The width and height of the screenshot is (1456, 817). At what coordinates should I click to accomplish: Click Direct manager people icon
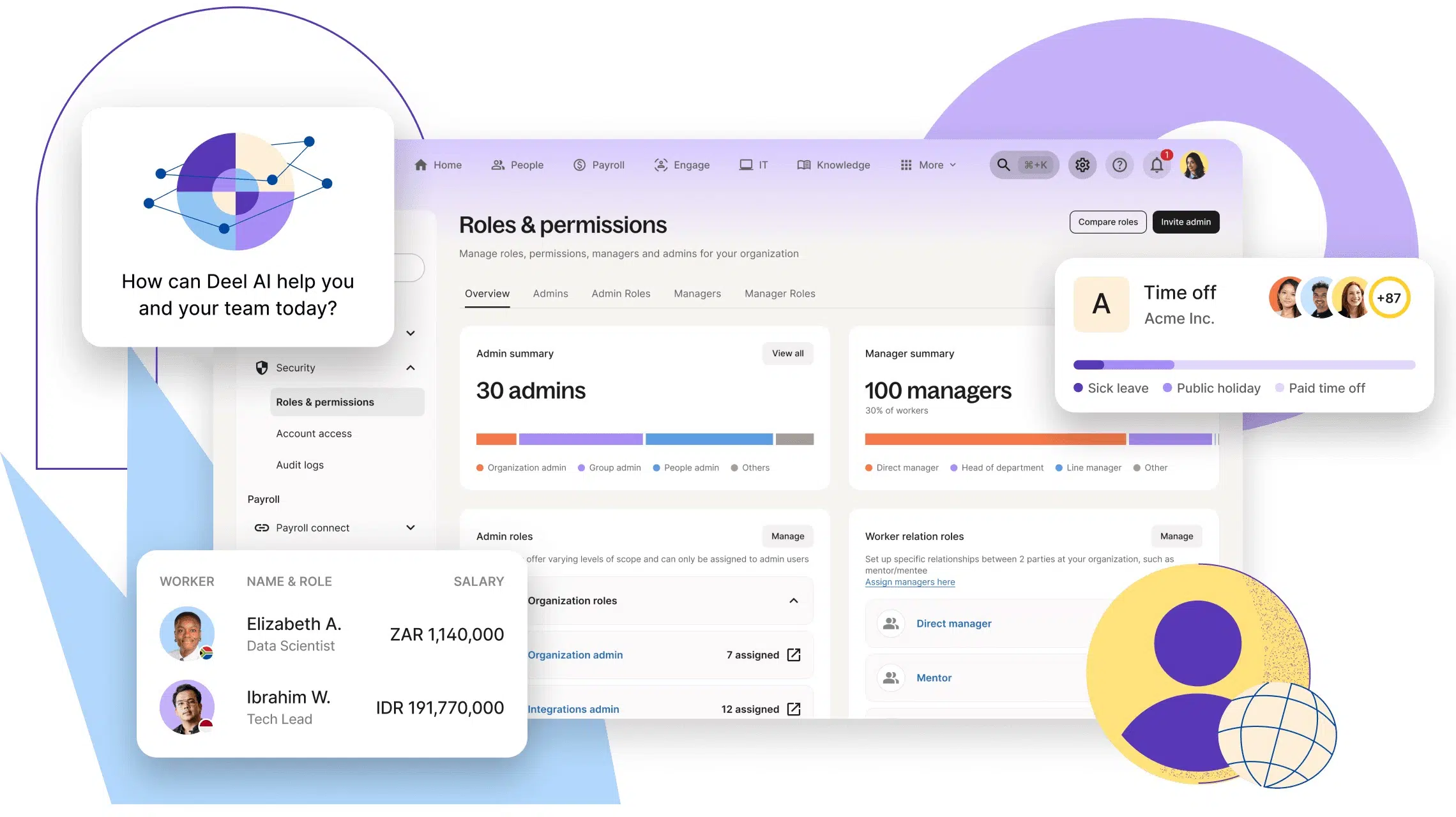tap(891, 624)
